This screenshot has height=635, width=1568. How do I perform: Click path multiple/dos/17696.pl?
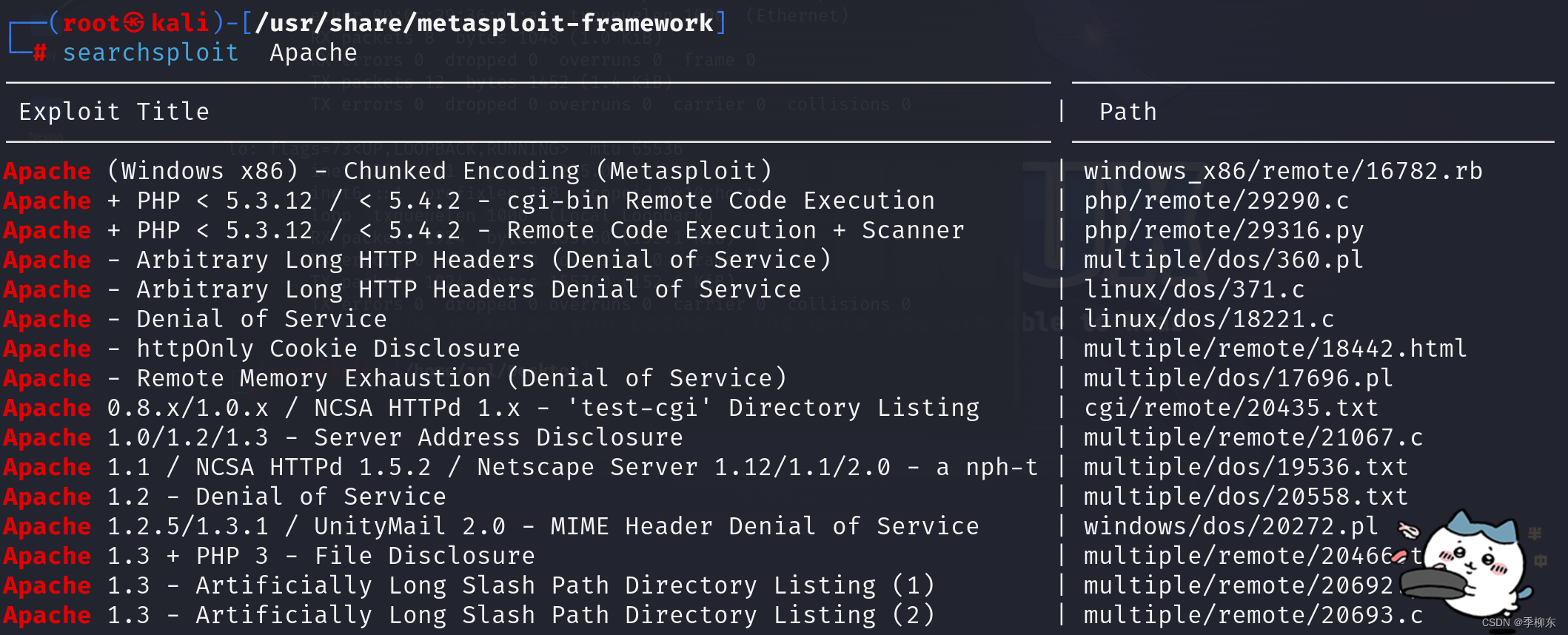tap(1239, 378)
